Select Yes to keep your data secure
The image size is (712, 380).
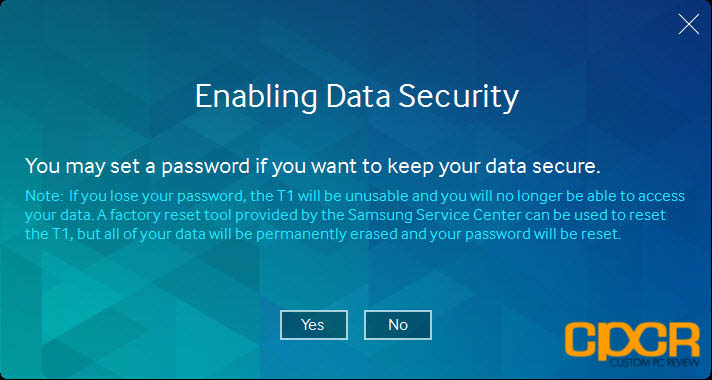[x=314, y=325]
